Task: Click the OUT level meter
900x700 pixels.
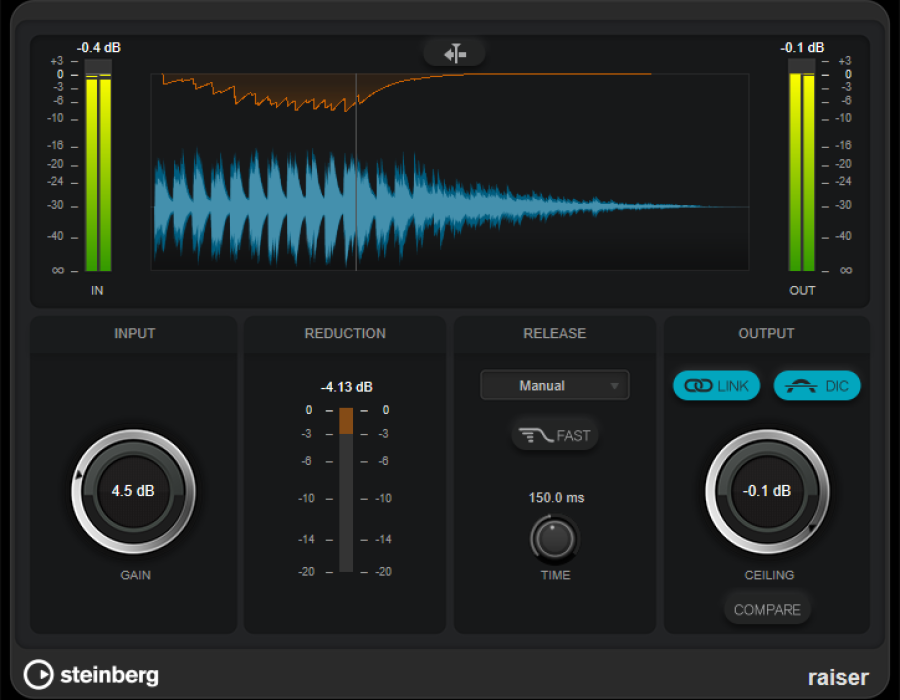Action: coord(802,165)
